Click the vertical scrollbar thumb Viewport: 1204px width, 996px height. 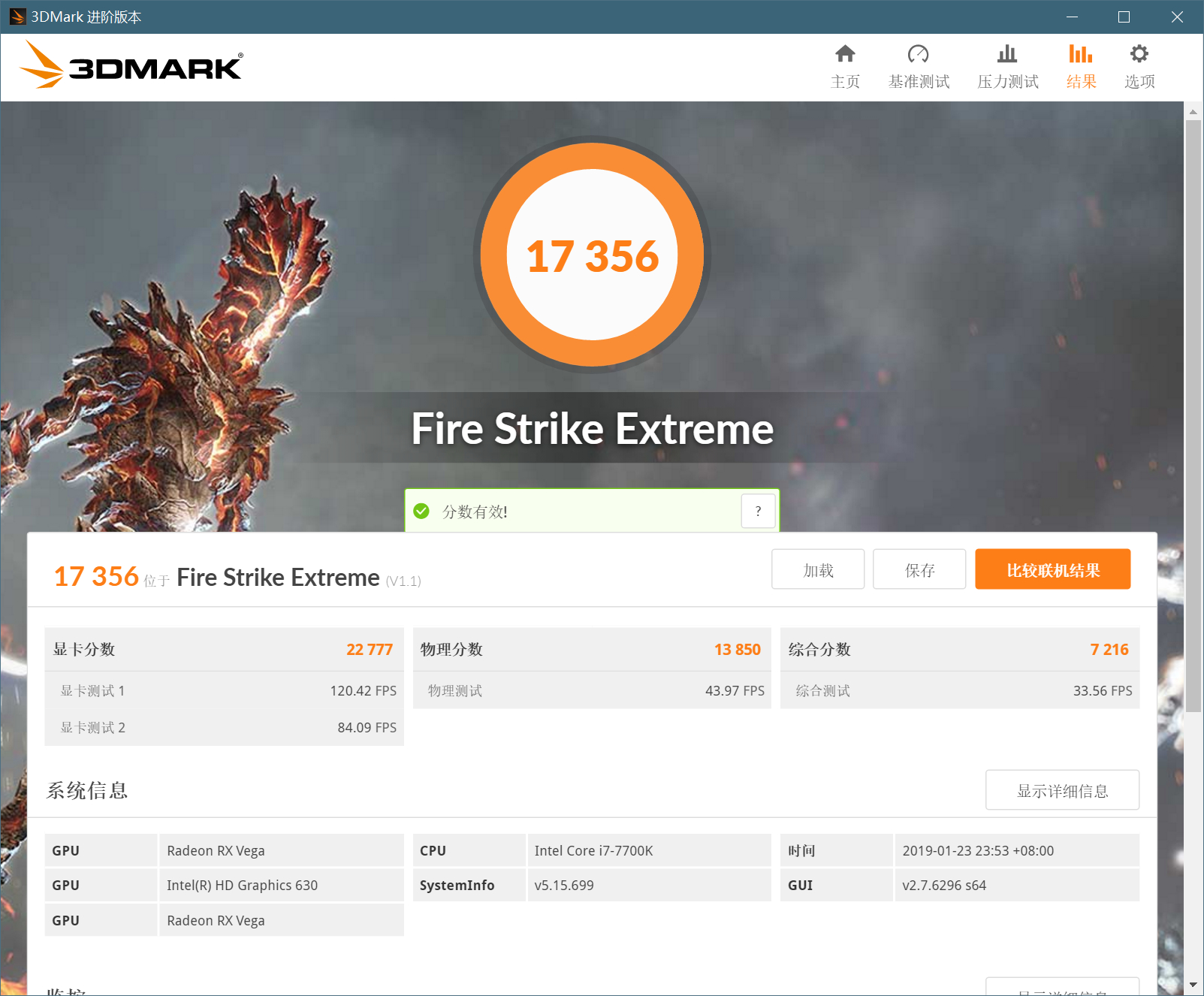point(1193,415)
